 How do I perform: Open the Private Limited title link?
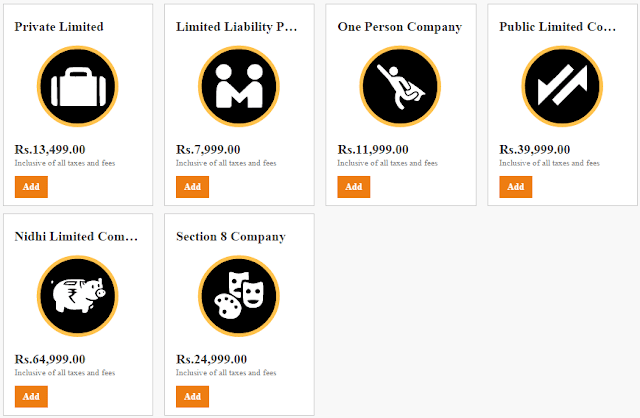(59, 27)
